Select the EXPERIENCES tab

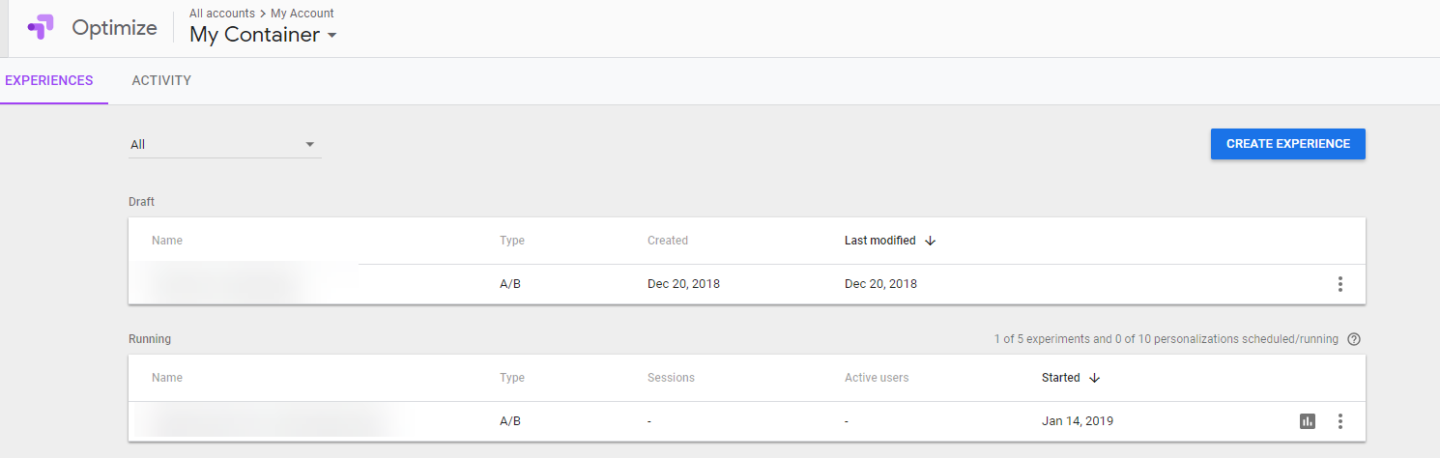pos(49,81)
